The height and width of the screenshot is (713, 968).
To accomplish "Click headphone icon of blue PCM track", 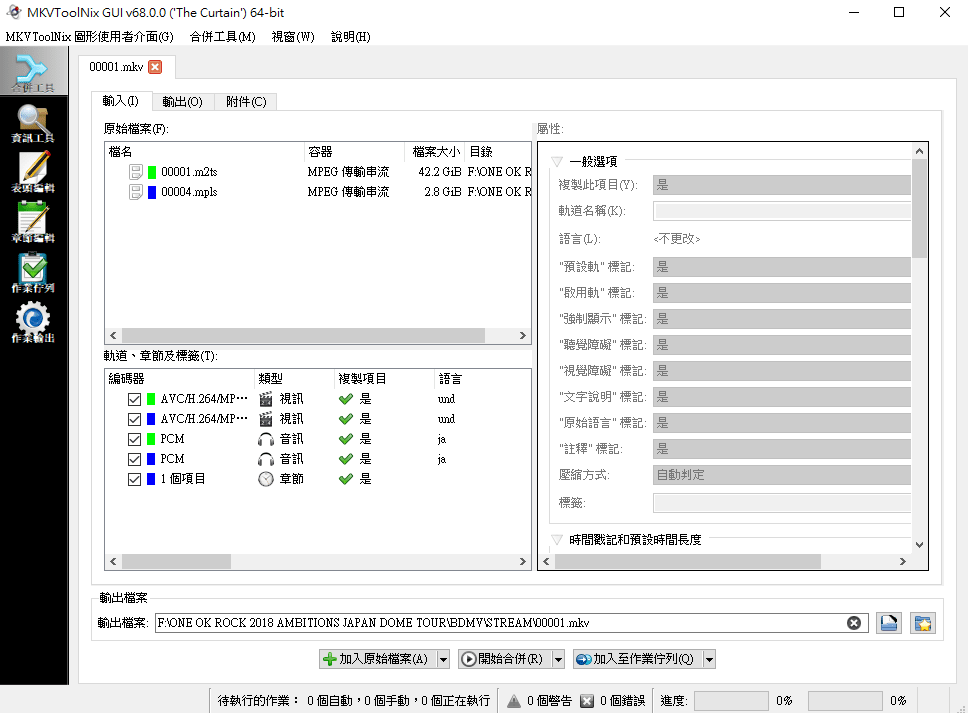I will tap(265, 459).
